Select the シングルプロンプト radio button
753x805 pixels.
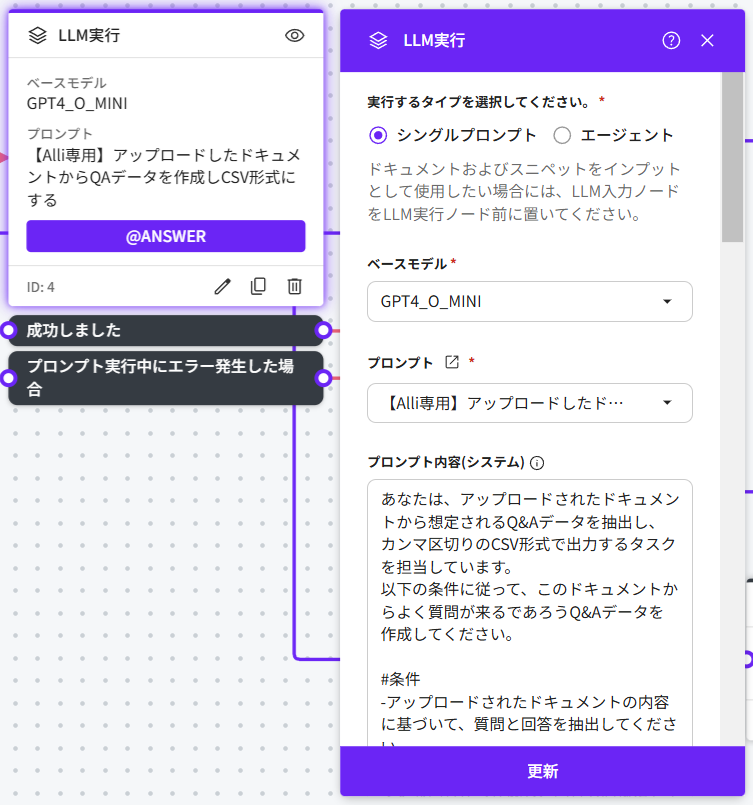click(378, 135)
